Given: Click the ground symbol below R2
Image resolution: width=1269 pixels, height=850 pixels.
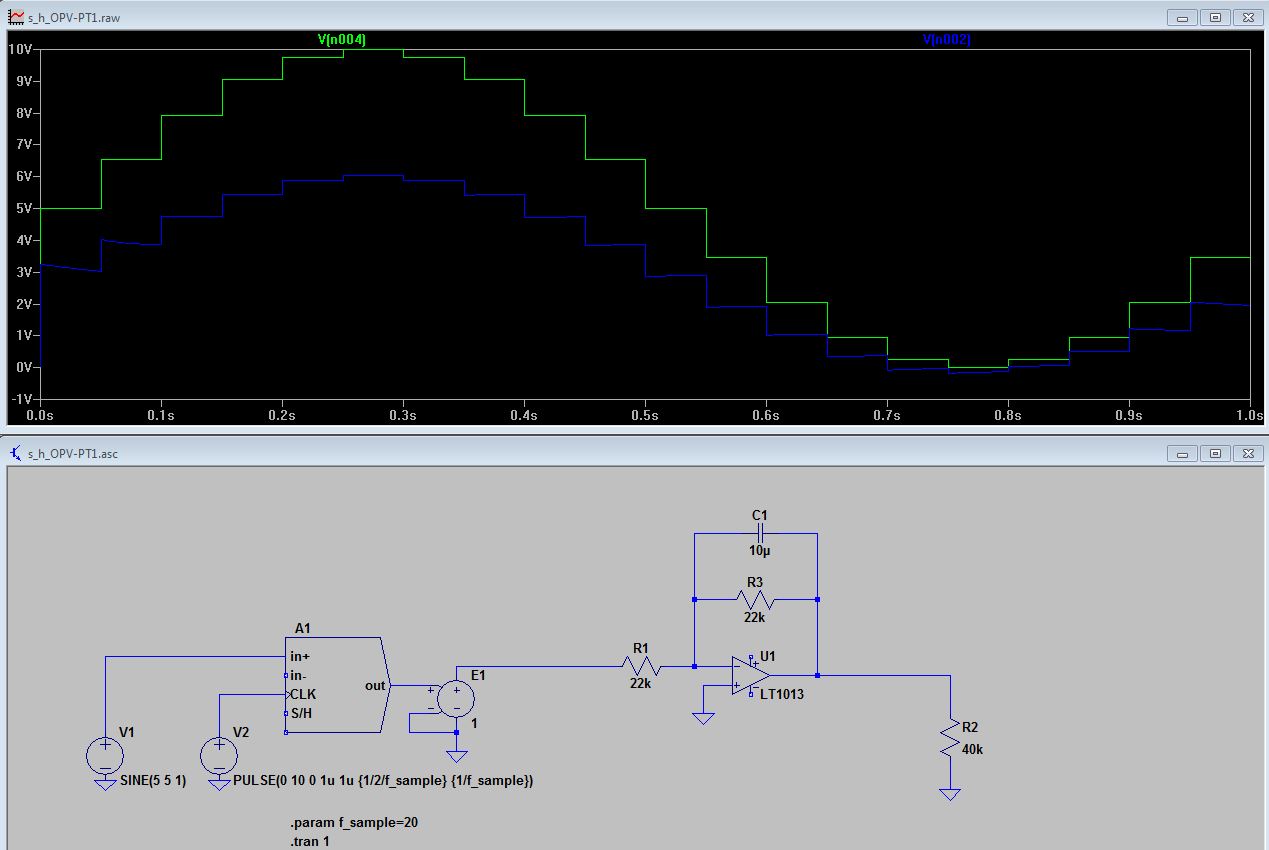Looking at the screenshot, I should click(x=950, y=795).
